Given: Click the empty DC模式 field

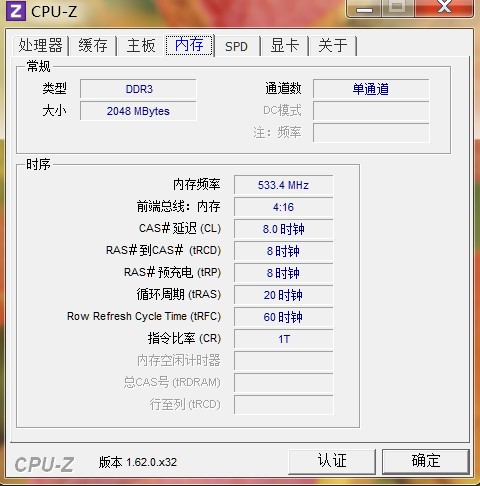Looking at the screenshot, I should point(371,111).
